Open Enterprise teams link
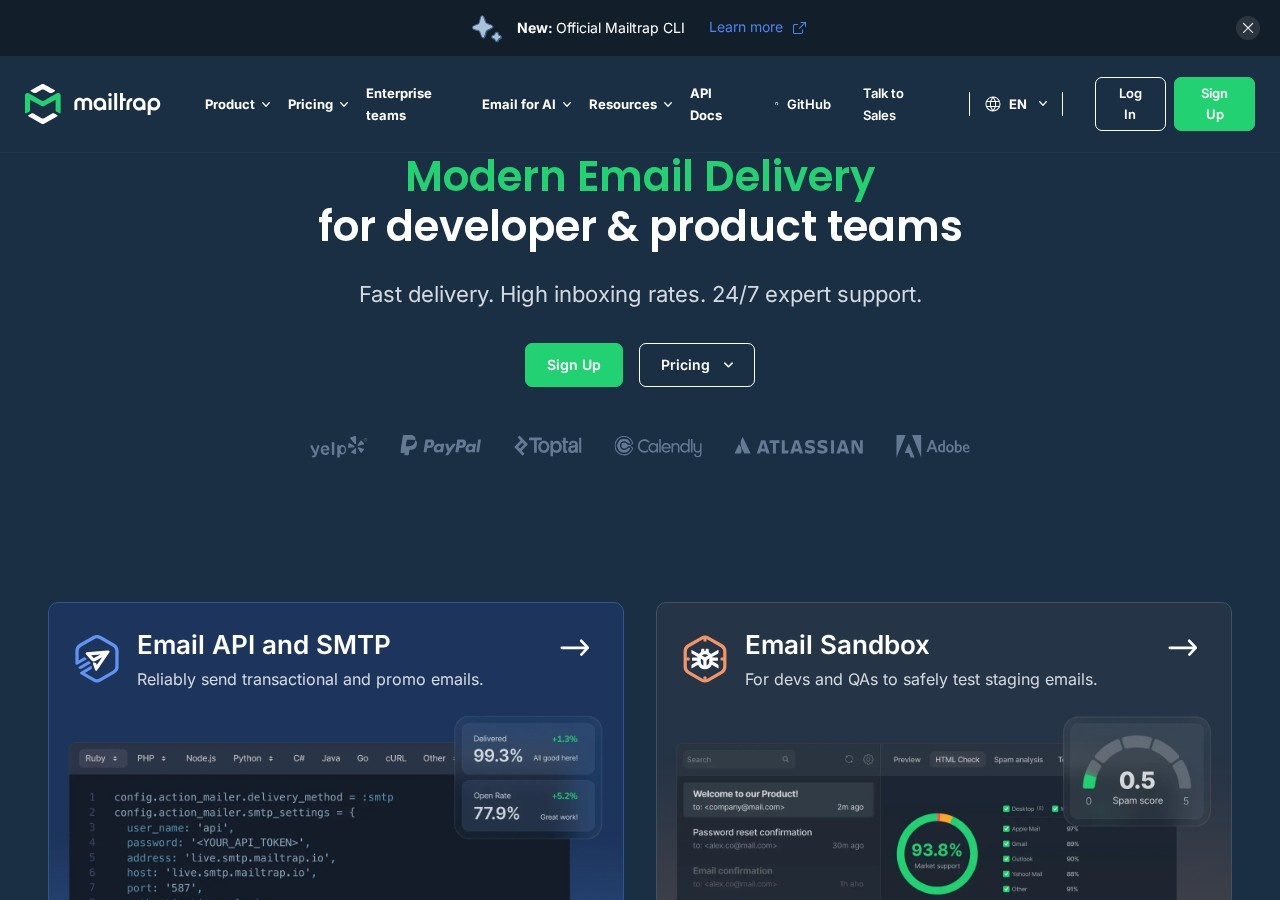Image resolution: width=1280 pixels, height=900 pixels. click(399, 104)
